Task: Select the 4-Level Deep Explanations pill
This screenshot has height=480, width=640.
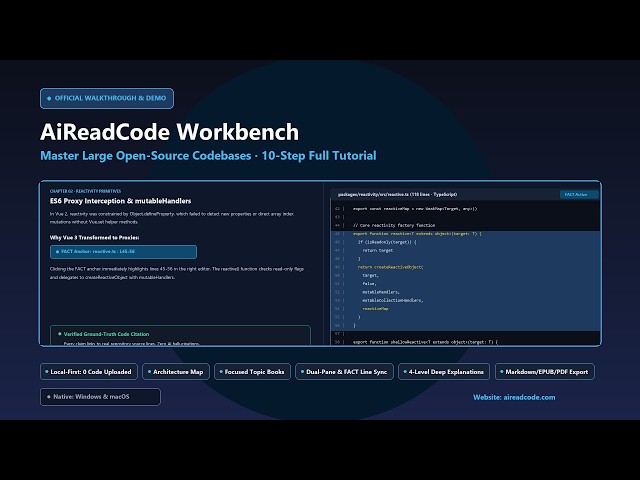Action: 444,372
